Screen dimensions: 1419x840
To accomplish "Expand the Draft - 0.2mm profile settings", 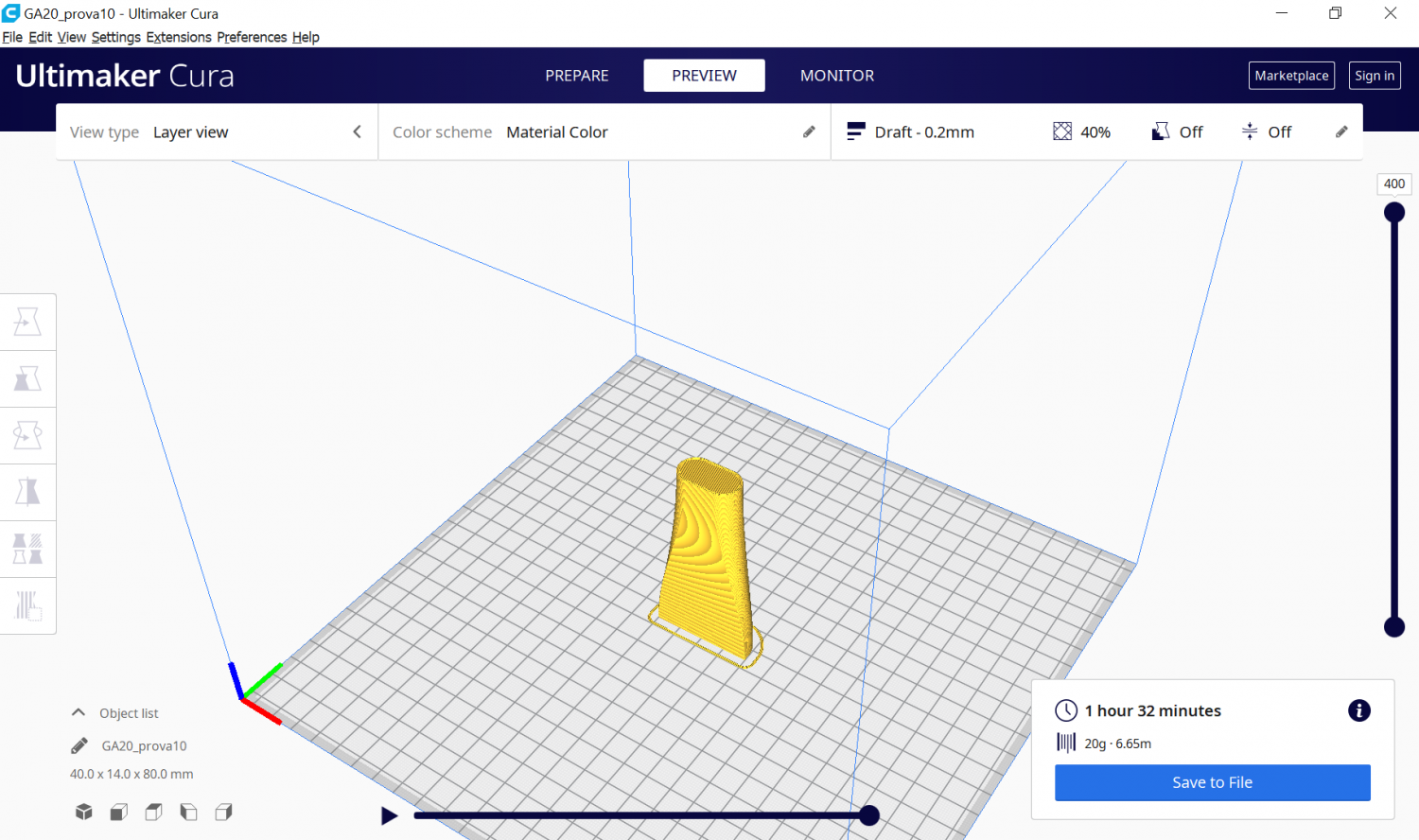I will click(x=1097, y=131).
